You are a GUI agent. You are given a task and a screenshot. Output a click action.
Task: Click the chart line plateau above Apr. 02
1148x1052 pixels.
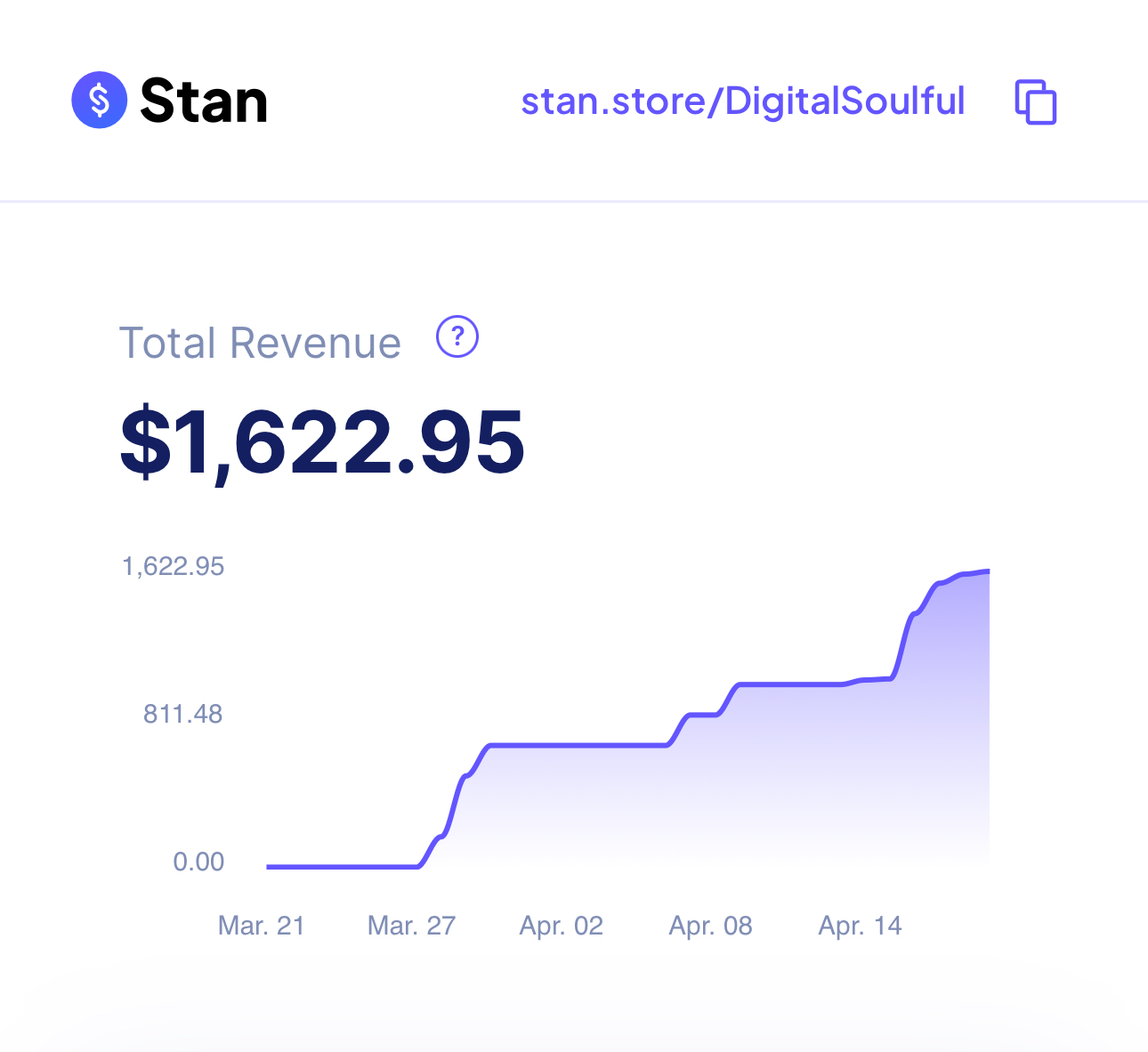570,745
